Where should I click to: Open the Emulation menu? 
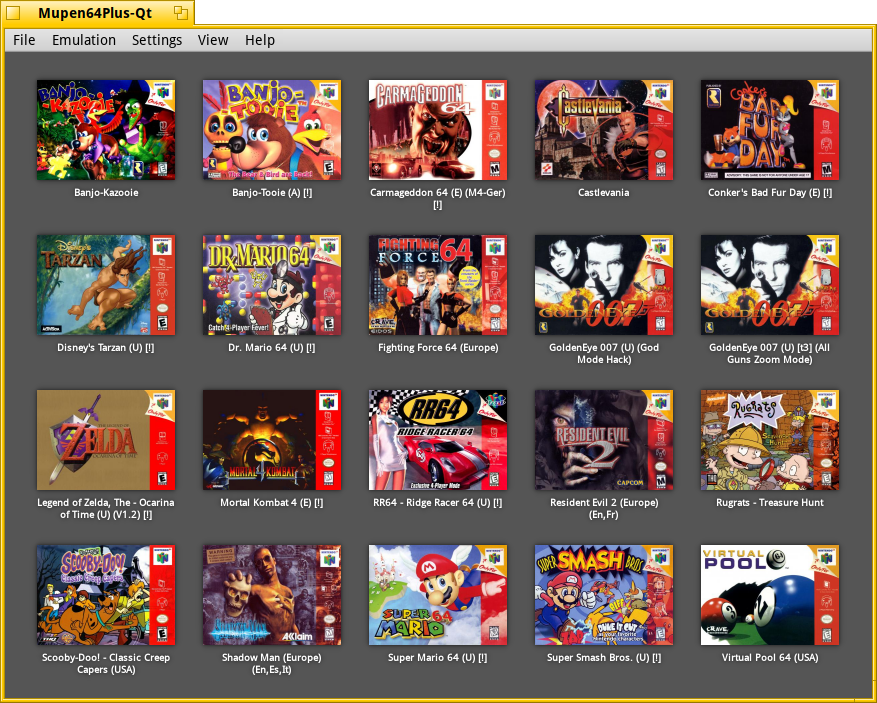tap(84, 40)
